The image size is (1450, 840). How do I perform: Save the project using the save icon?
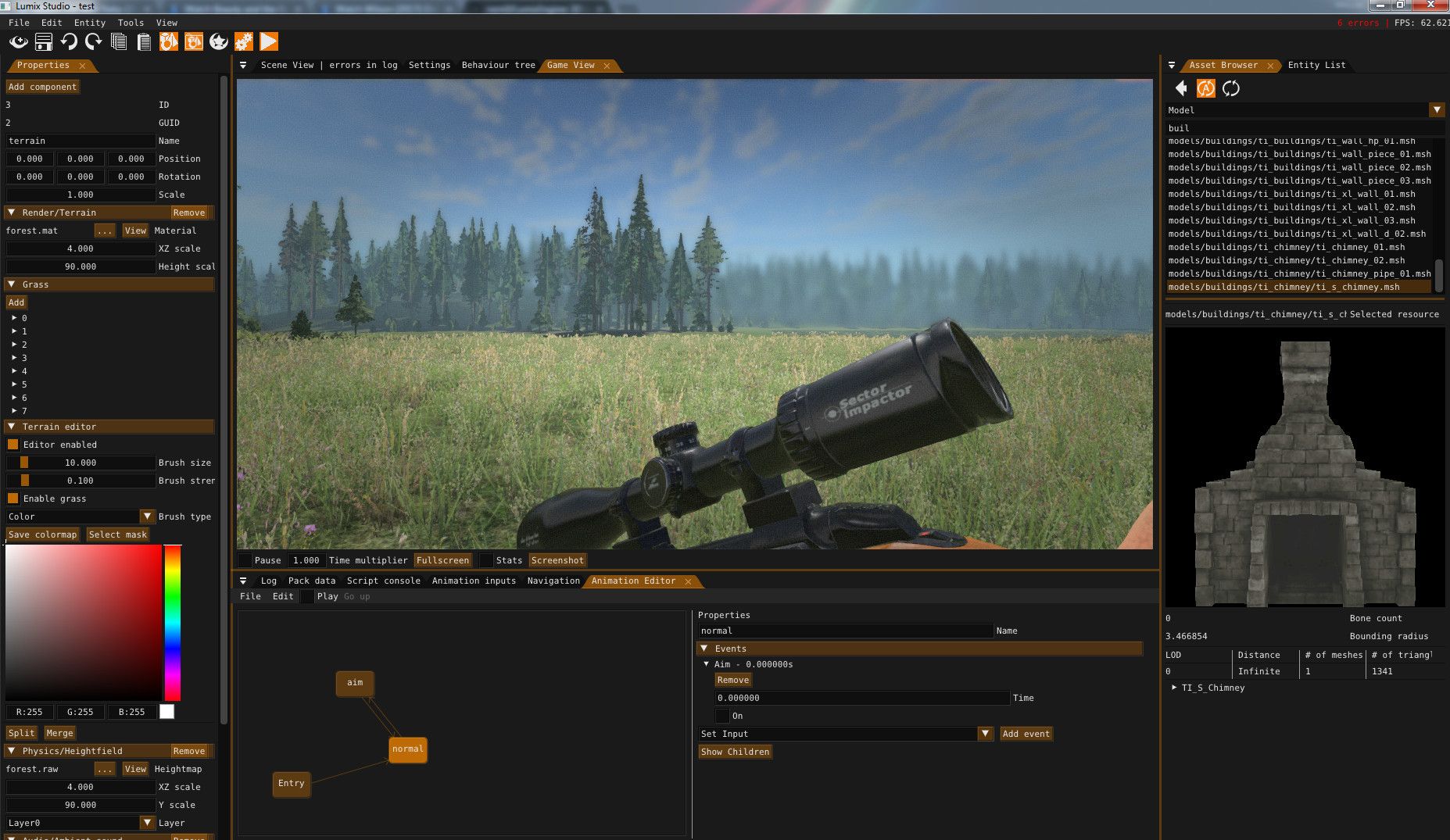tap(44, 42)
